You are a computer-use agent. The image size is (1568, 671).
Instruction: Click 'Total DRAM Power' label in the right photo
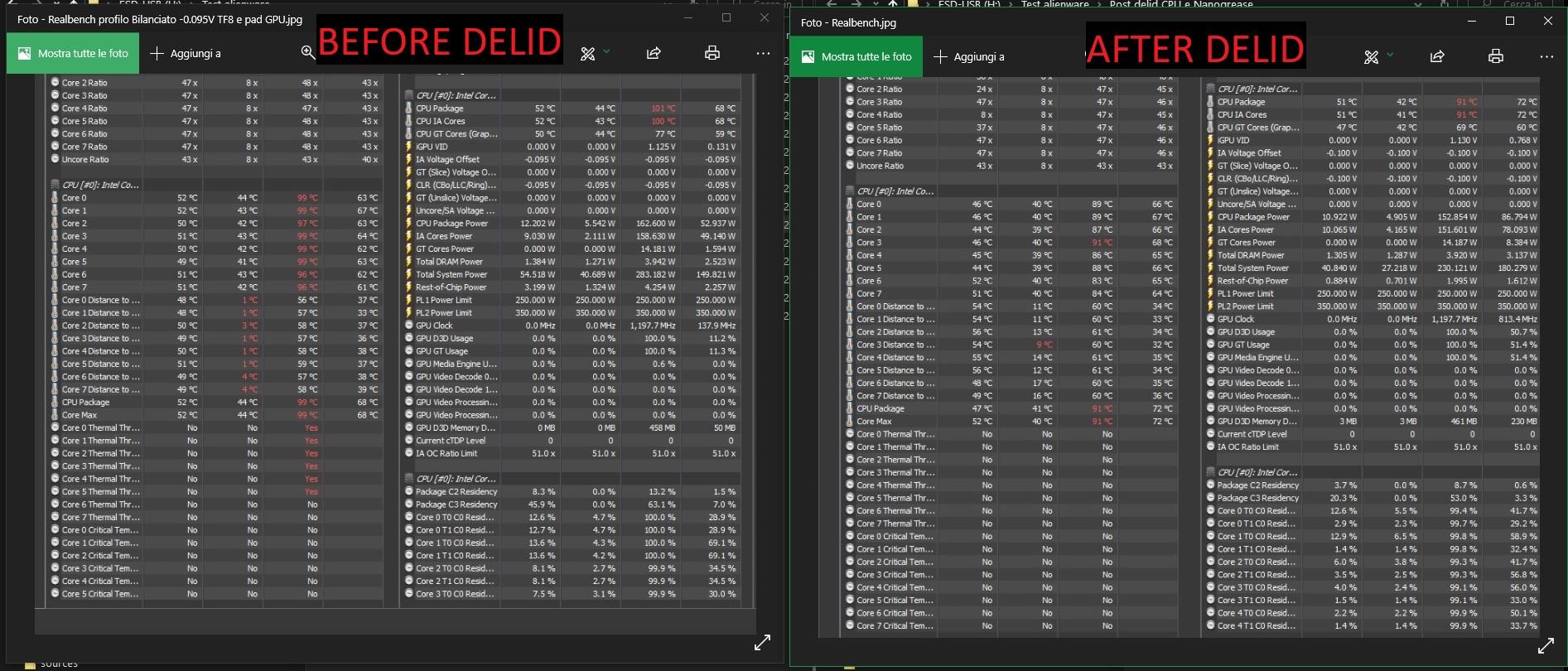[1251, 255]
